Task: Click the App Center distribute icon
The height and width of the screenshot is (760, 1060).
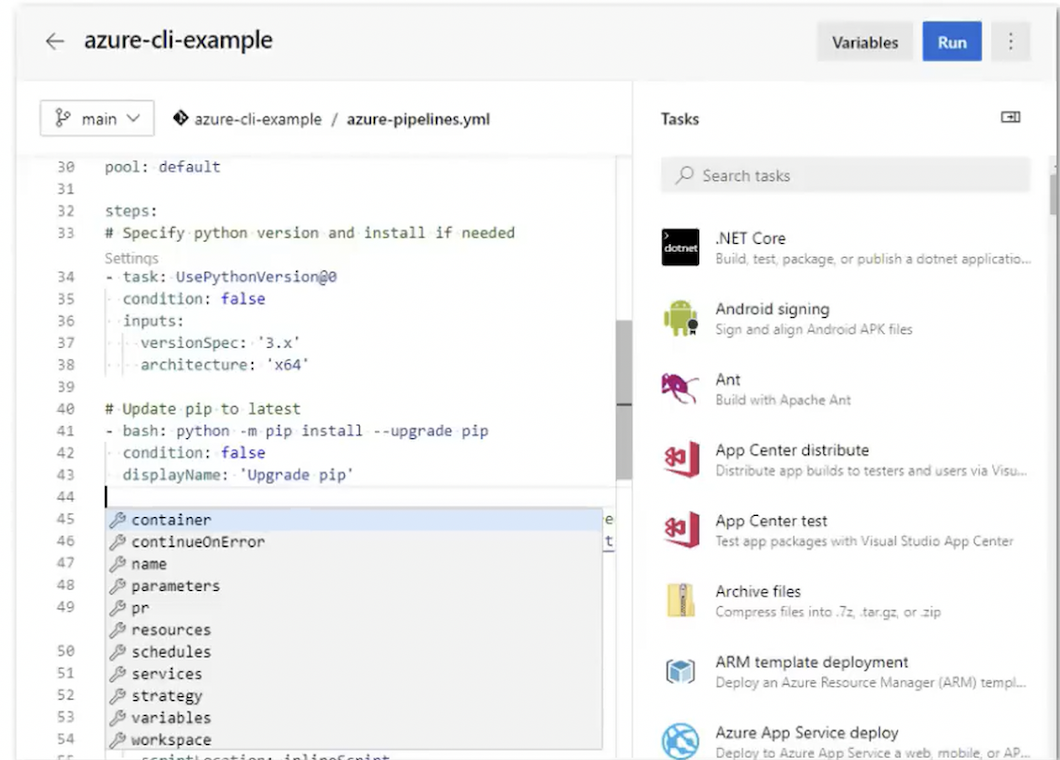Action: [x=680, y=460]
